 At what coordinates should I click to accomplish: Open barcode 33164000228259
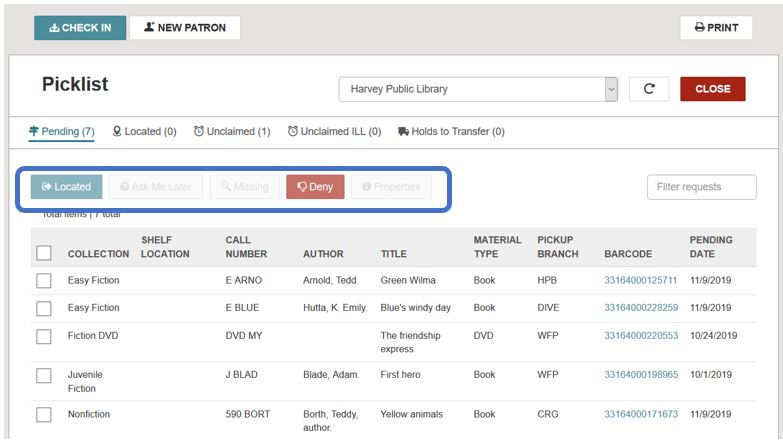(641, 308)
